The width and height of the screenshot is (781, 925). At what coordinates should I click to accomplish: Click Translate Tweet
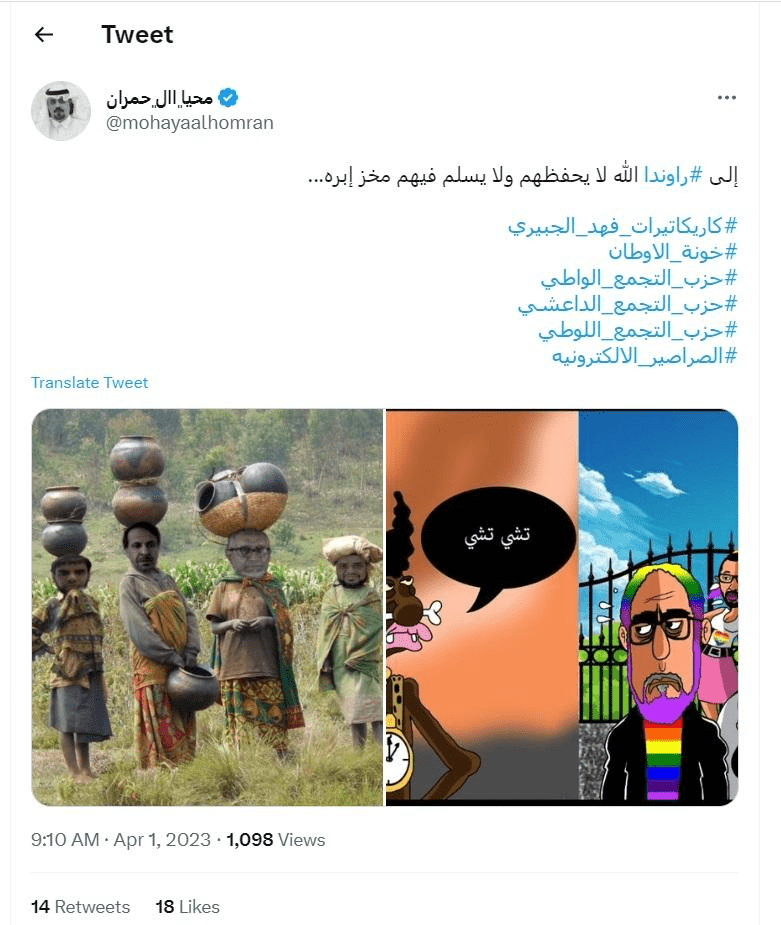[x=89, y=383]
